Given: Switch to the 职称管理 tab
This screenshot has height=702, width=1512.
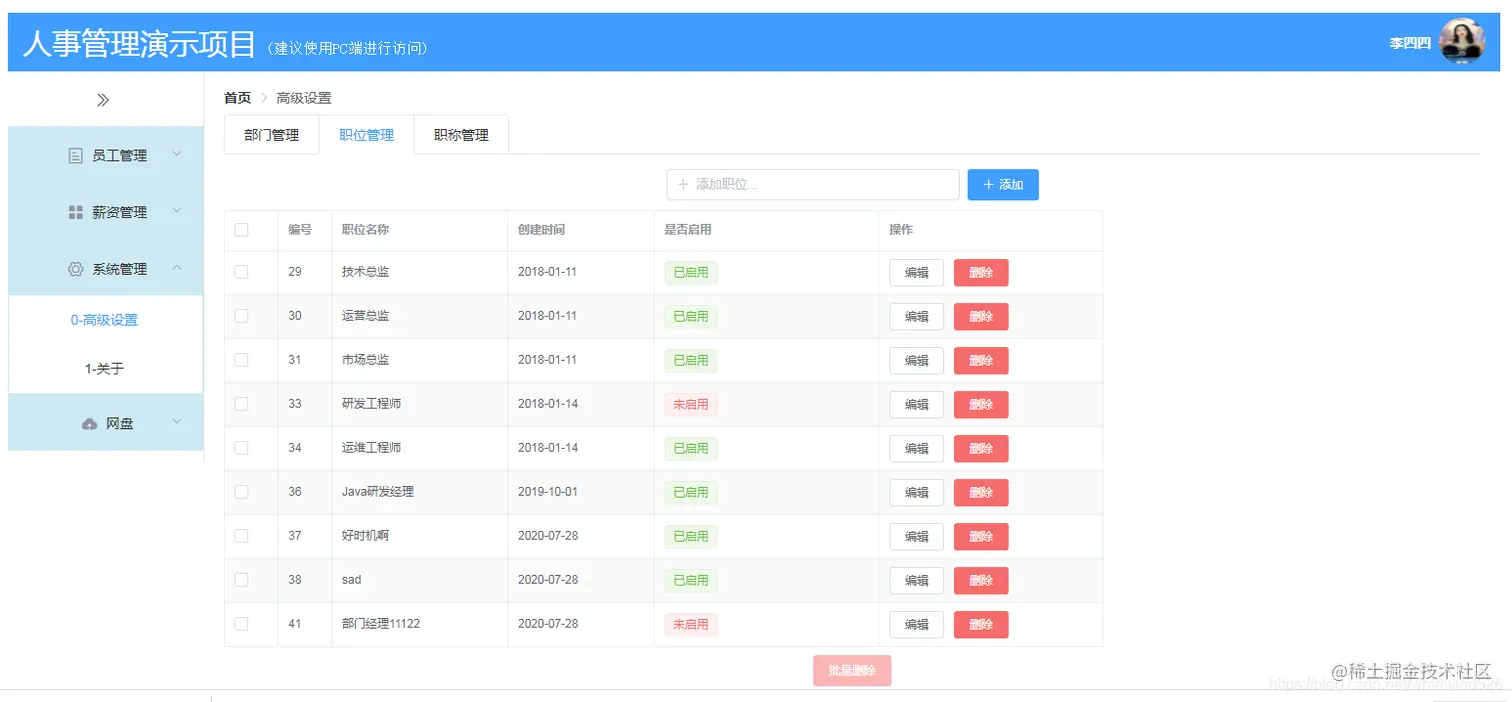Looking at the screenshot, I should click(x=461, y=135).
